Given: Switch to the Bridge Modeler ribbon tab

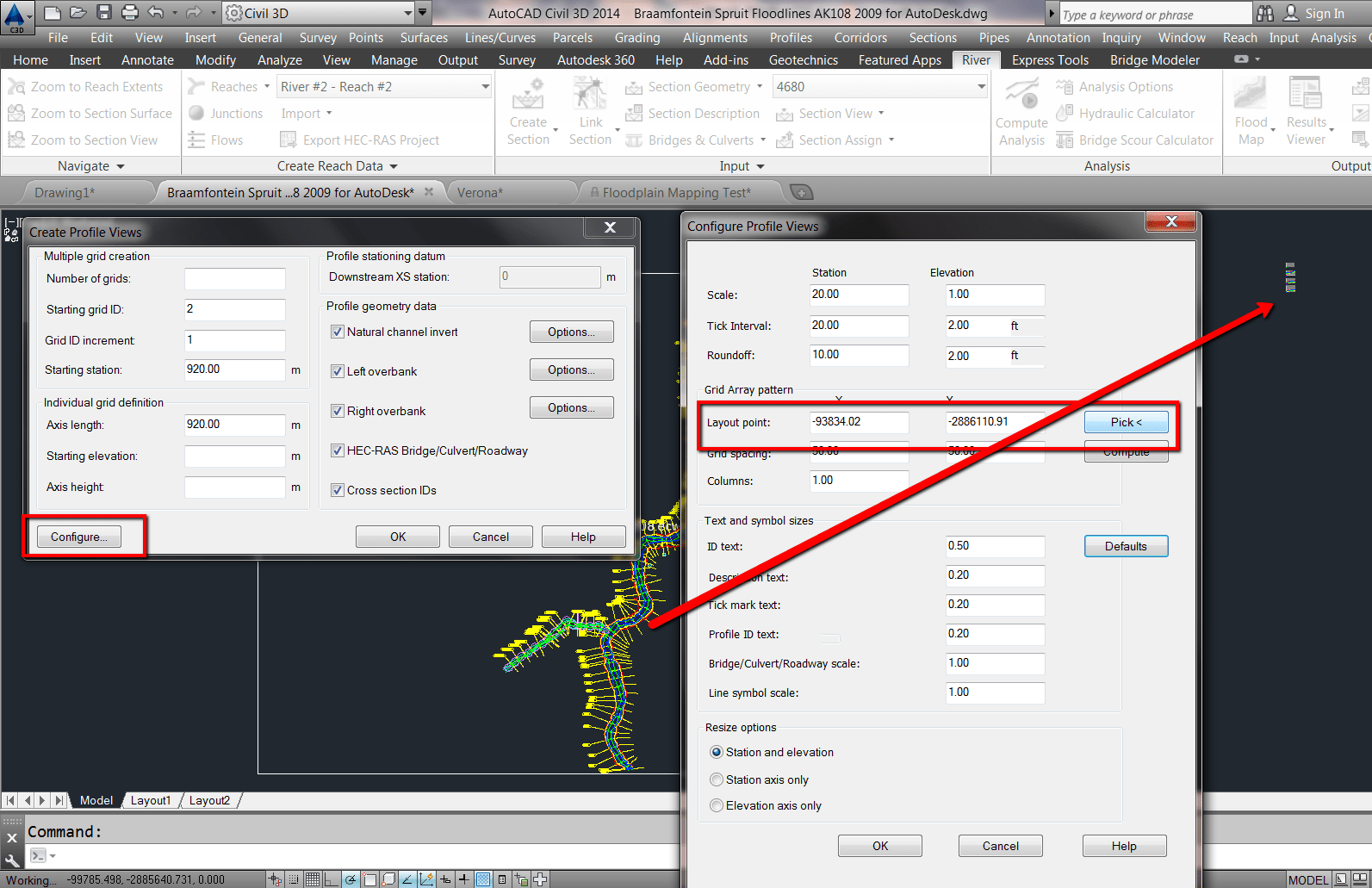Looking at the screenshot, I should pyautogui.click(x=1155, y=60).
